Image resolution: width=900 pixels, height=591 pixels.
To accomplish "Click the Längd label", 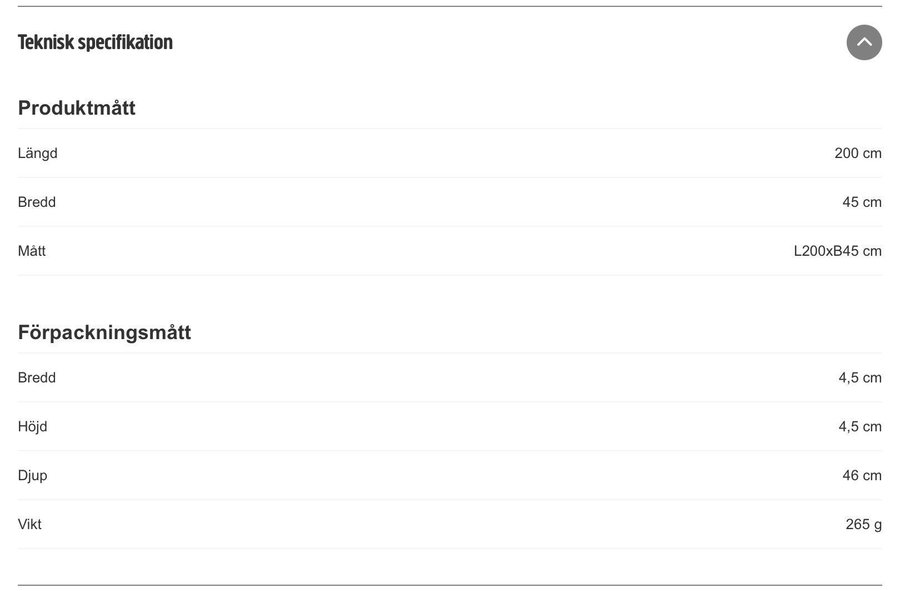I will [x=38, y=153].
